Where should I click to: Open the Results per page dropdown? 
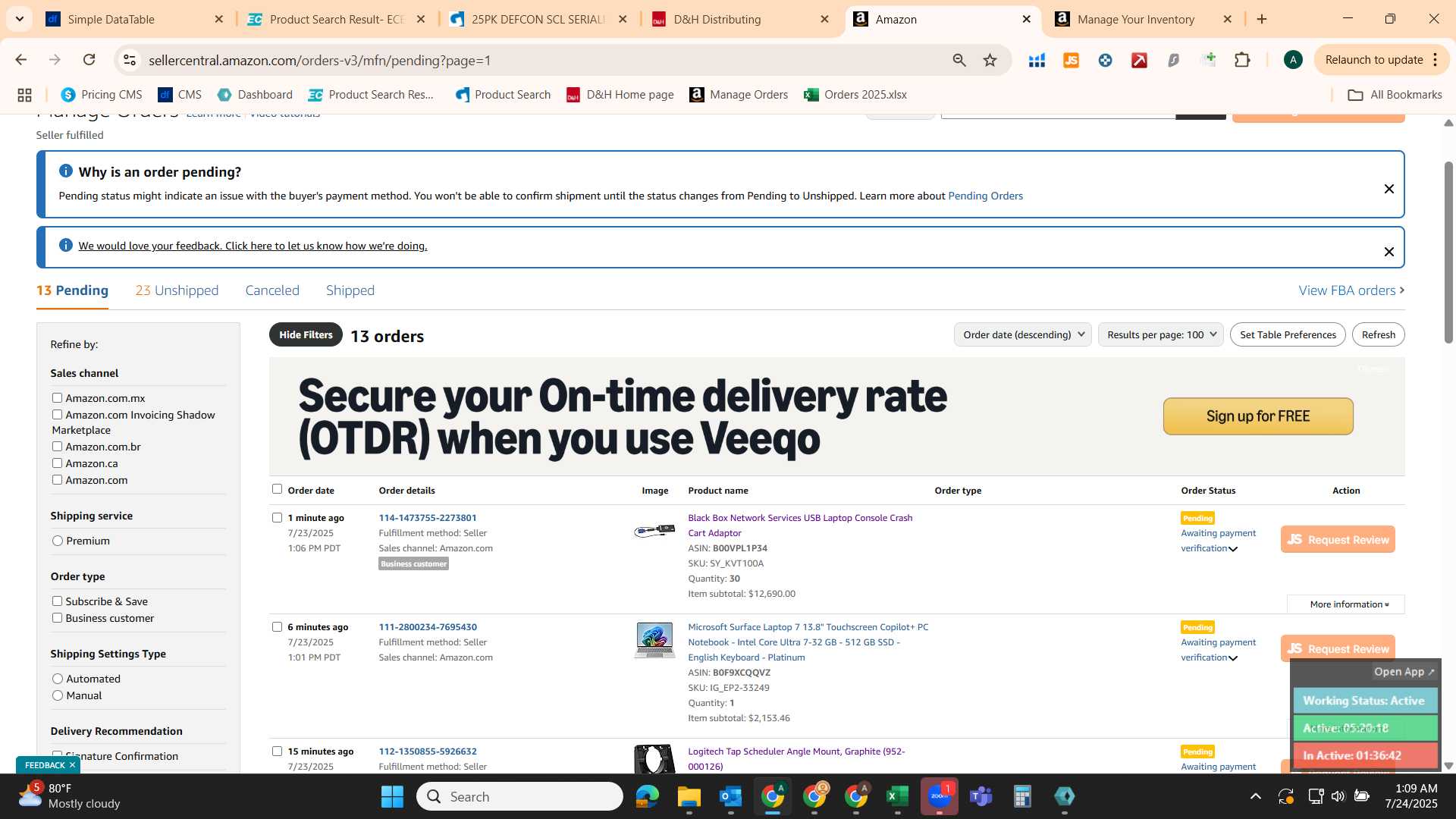click(x=1161, y=334)
